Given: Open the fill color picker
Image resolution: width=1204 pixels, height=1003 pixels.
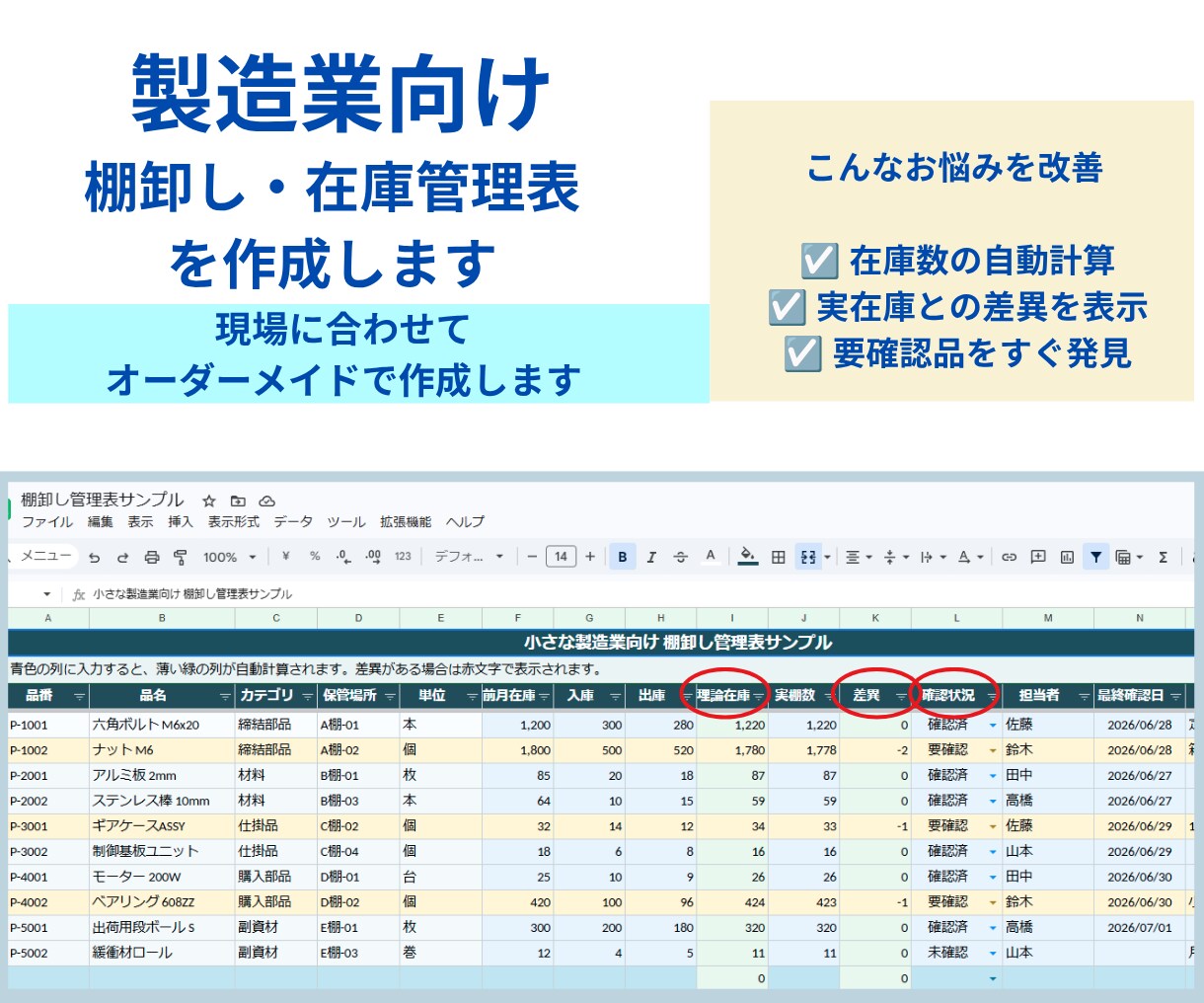Looking at the screenshot, I should [748, 557].
